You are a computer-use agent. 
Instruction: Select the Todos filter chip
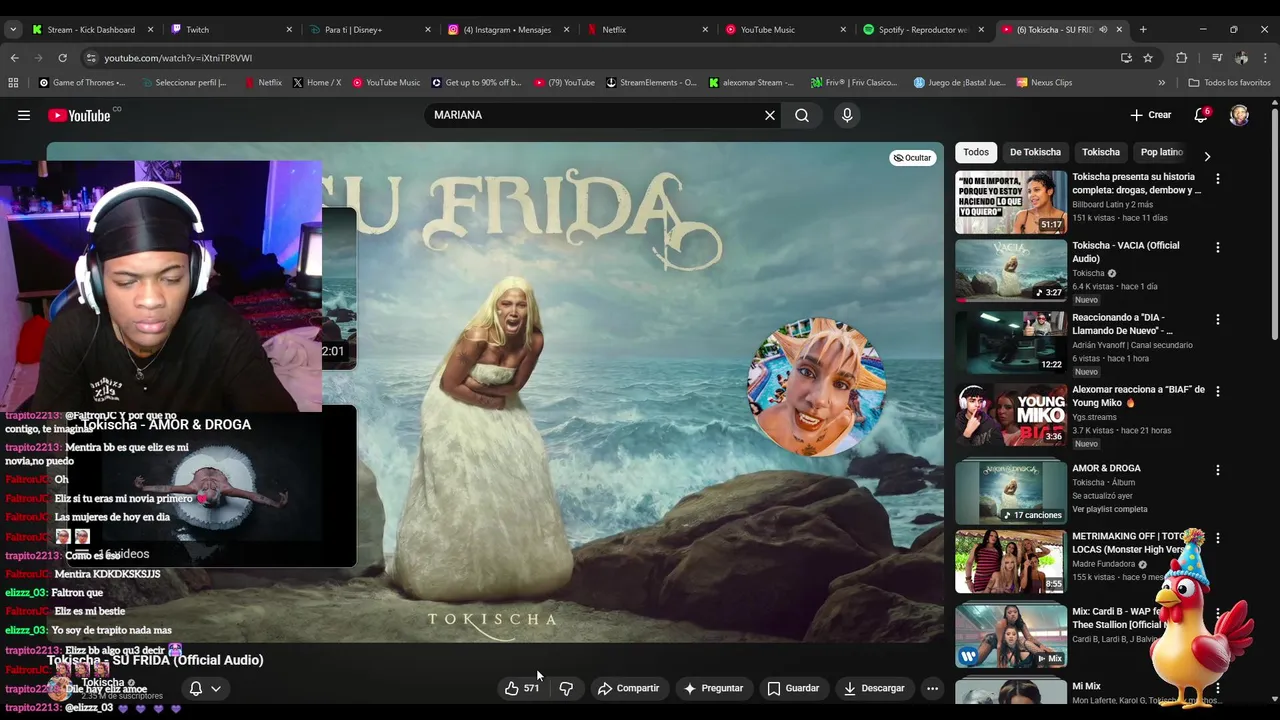976,152
